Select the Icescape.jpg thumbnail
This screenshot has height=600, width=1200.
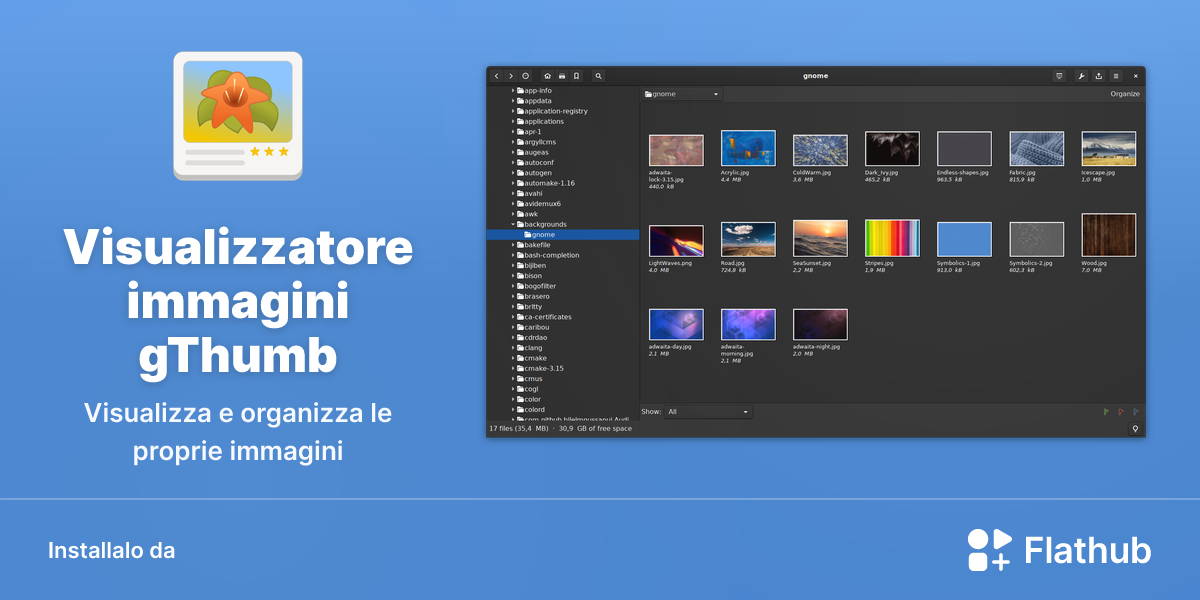point(1108,148)
